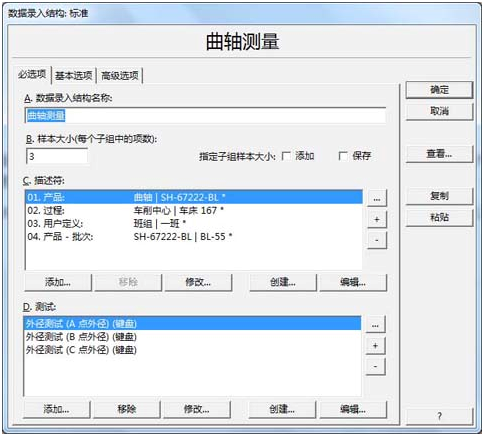Click the minus button beside the 测试 list
Screen dimensions: 484x436
[375, 366]
